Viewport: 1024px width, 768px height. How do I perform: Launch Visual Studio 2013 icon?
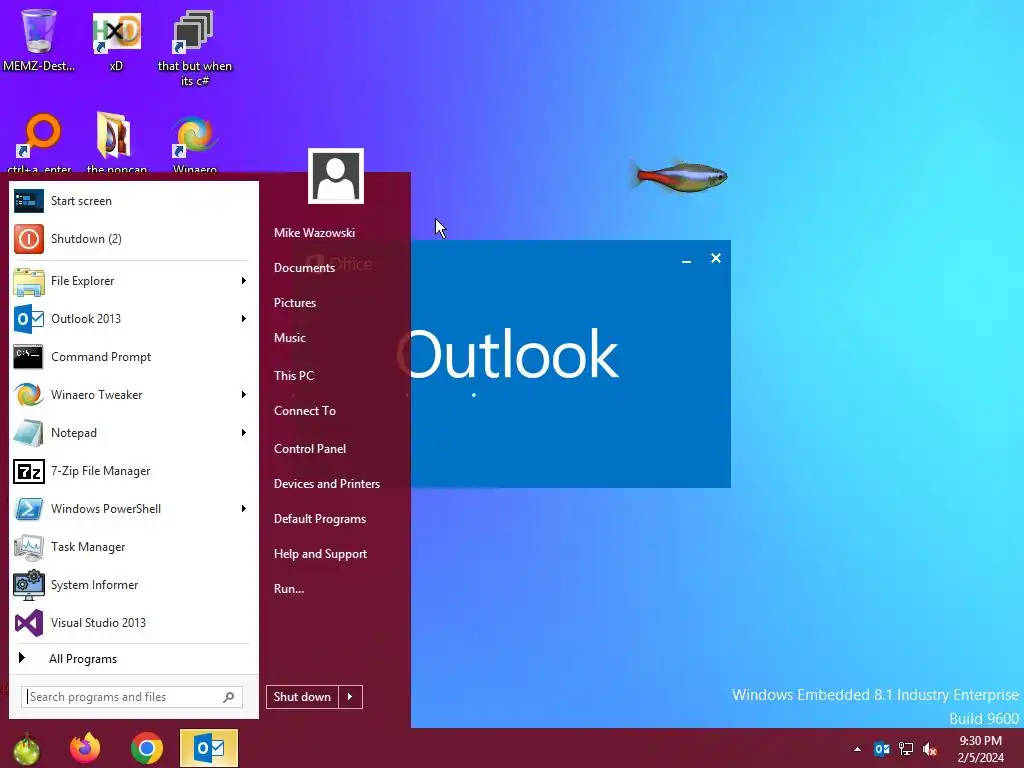[29, 623]
